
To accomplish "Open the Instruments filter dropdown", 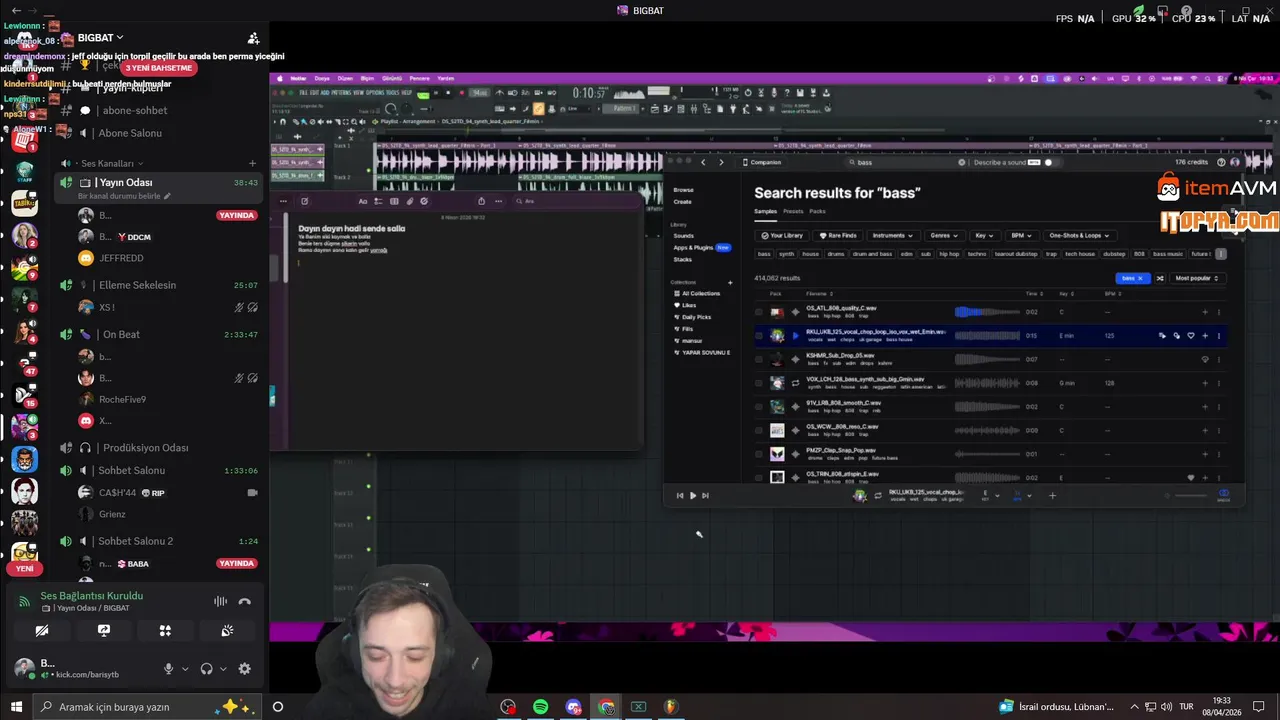I will (892, 236).
